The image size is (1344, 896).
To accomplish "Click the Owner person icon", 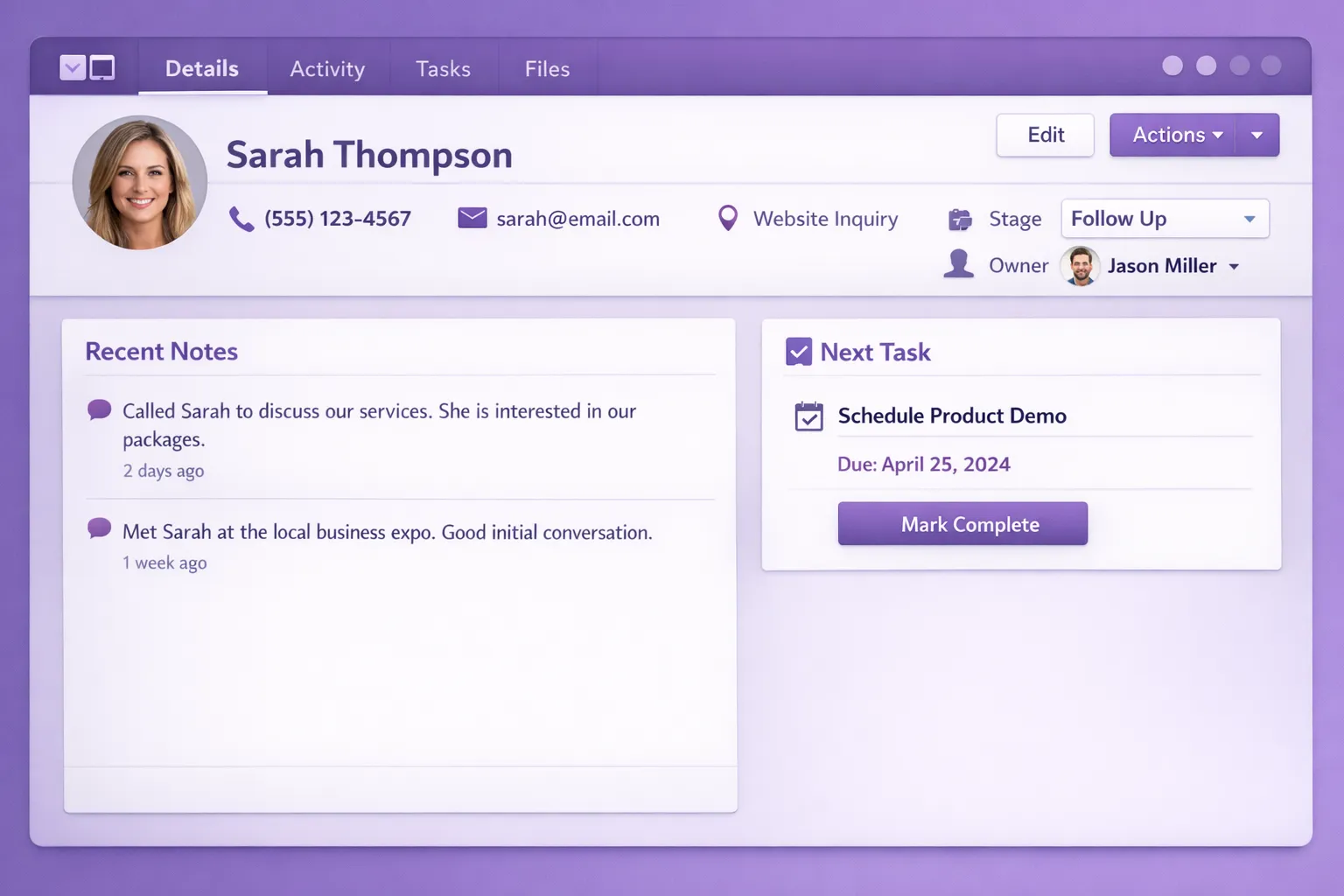I will (958, 265).
